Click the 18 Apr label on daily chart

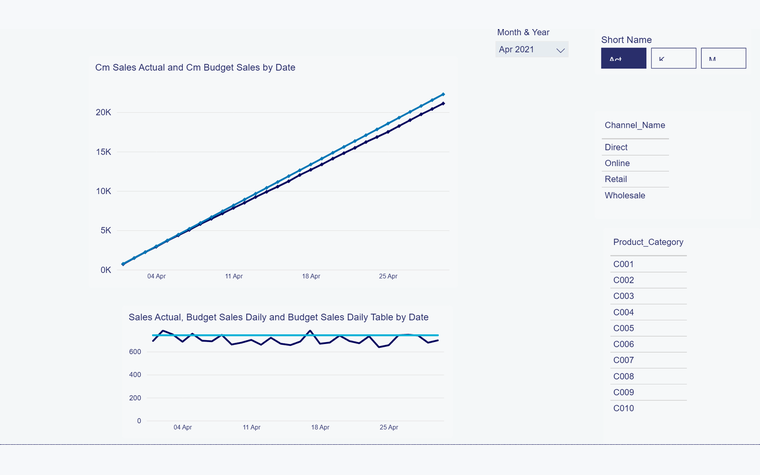tap(320, 428)
